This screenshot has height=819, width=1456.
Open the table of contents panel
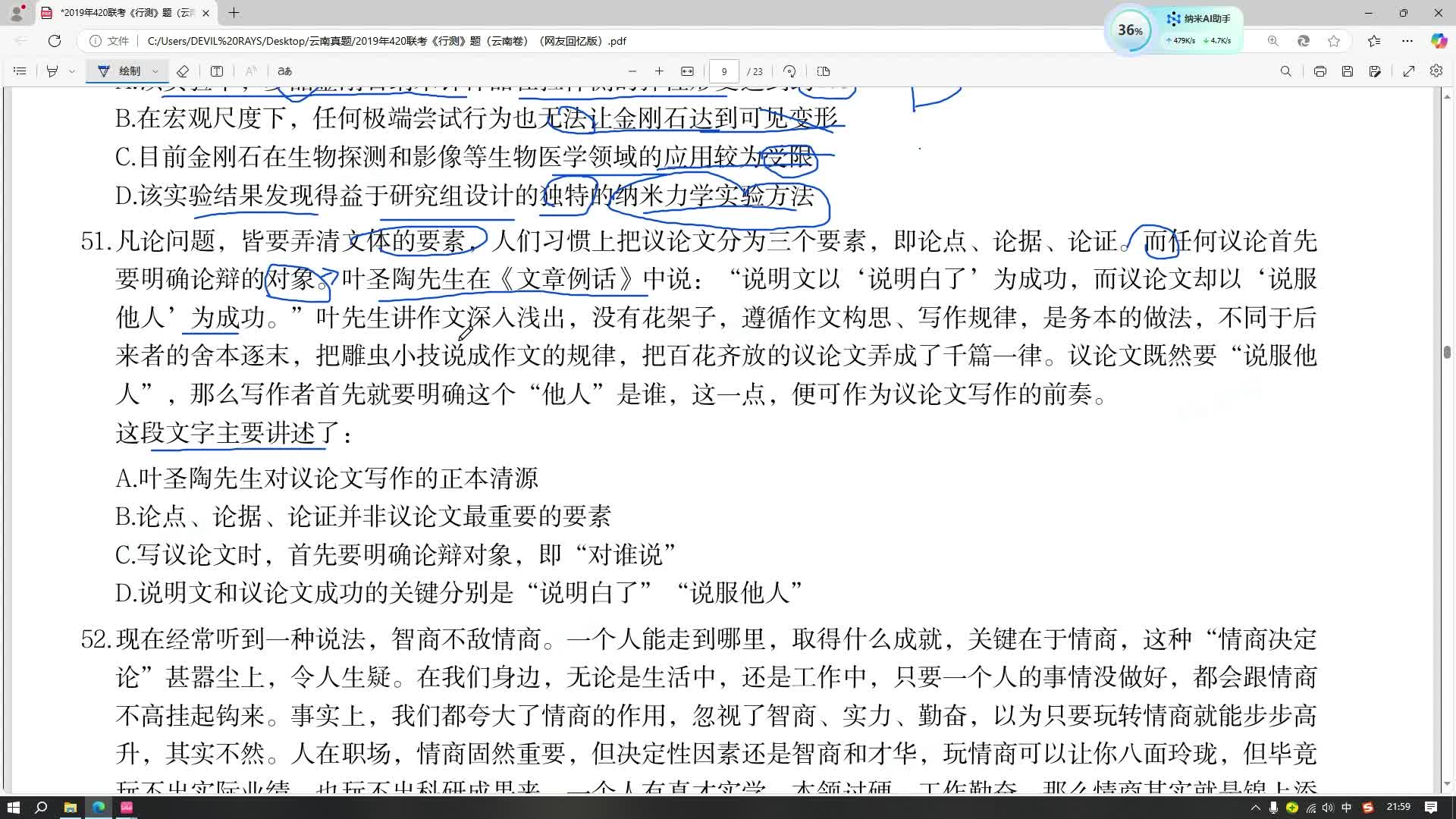coord(20,71)
